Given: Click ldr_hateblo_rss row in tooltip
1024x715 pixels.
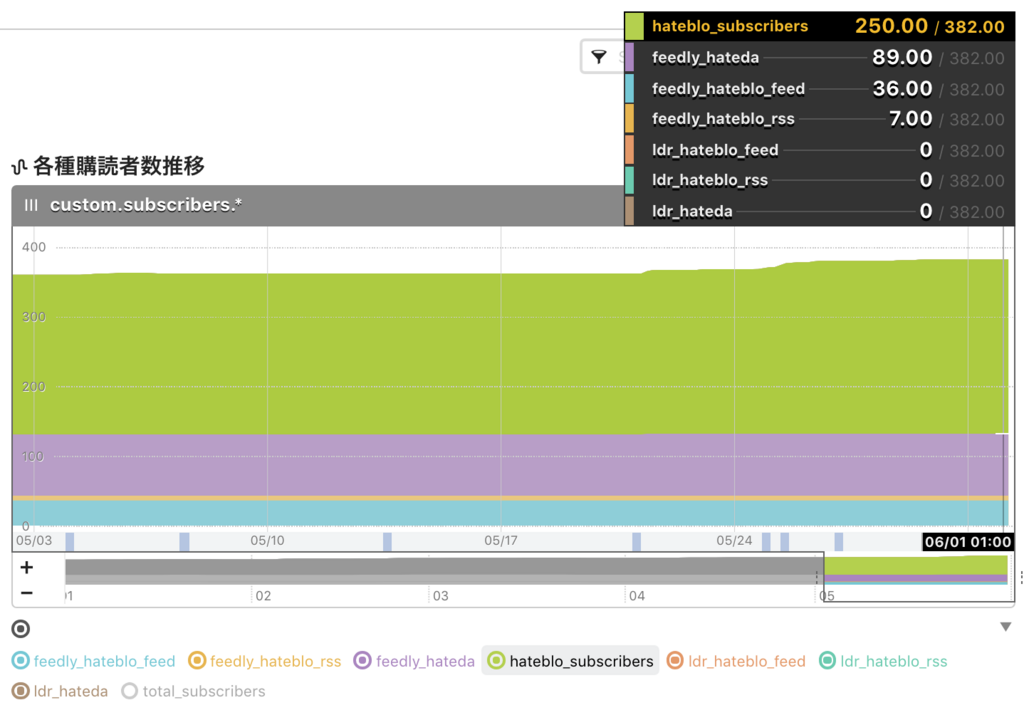Looking at the screenshot, I should click(x=820, y=180).
